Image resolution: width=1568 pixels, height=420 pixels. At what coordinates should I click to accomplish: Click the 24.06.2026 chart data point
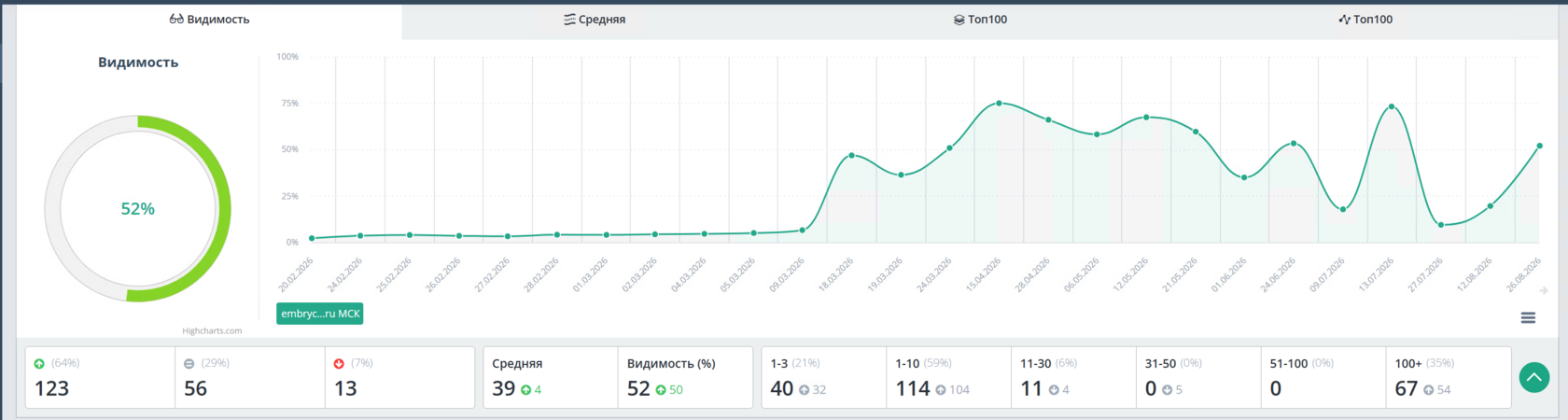click(x=1294, y=144)
